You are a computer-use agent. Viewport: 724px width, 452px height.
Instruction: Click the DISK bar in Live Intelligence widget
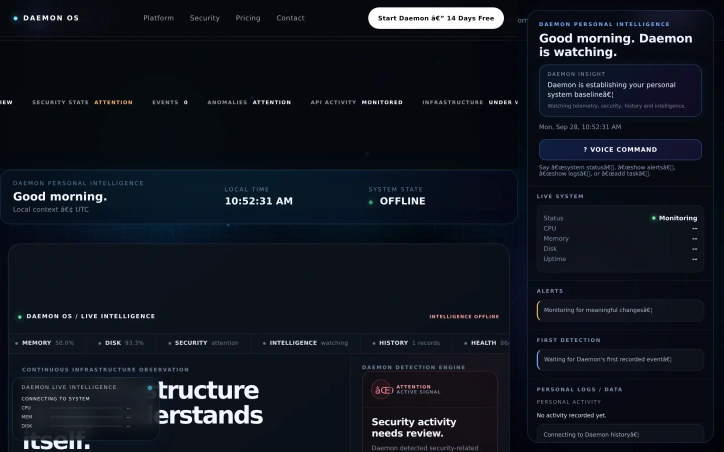[86, 426]
